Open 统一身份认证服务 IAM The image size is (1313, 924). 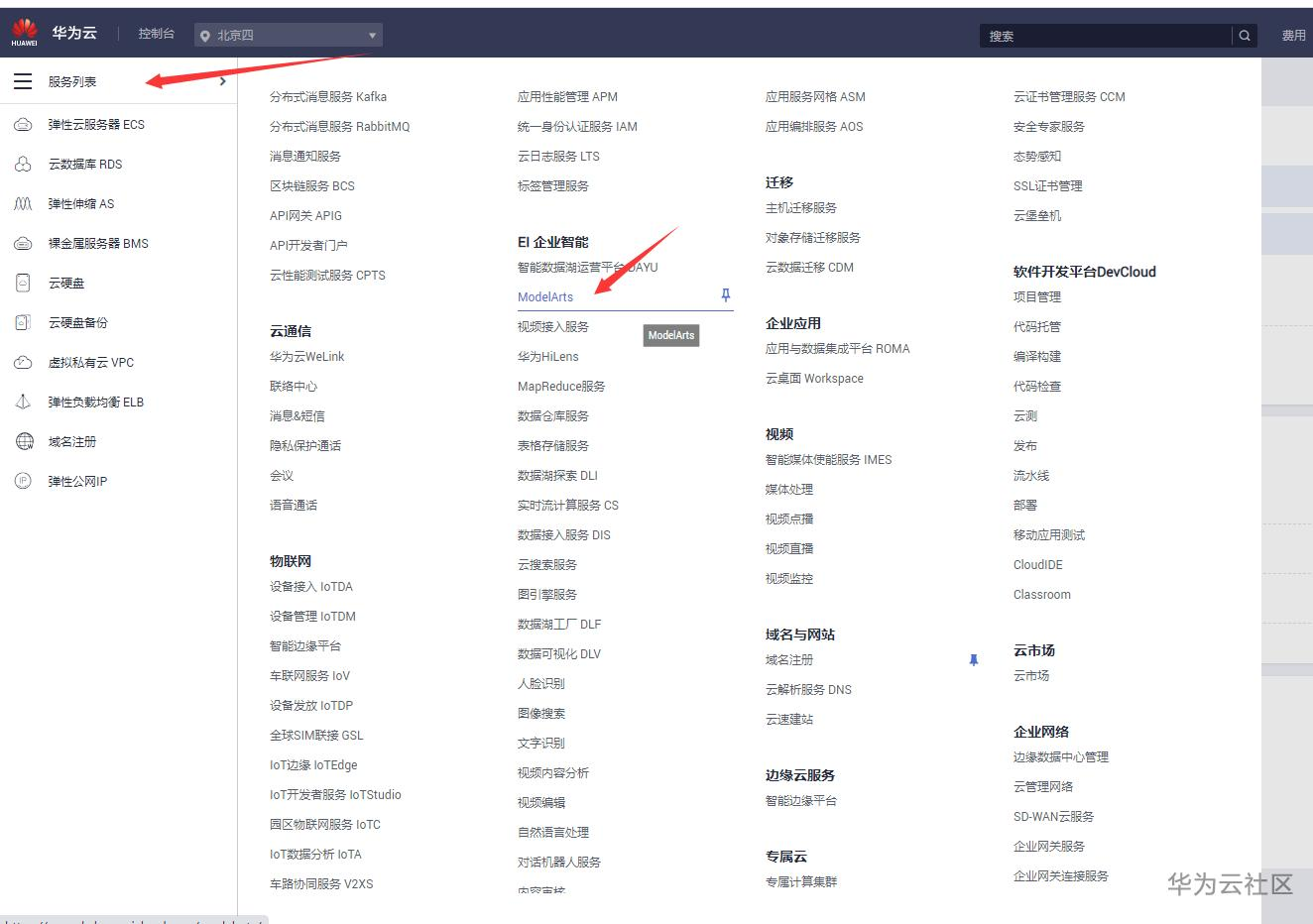click(x=577, y=126)
